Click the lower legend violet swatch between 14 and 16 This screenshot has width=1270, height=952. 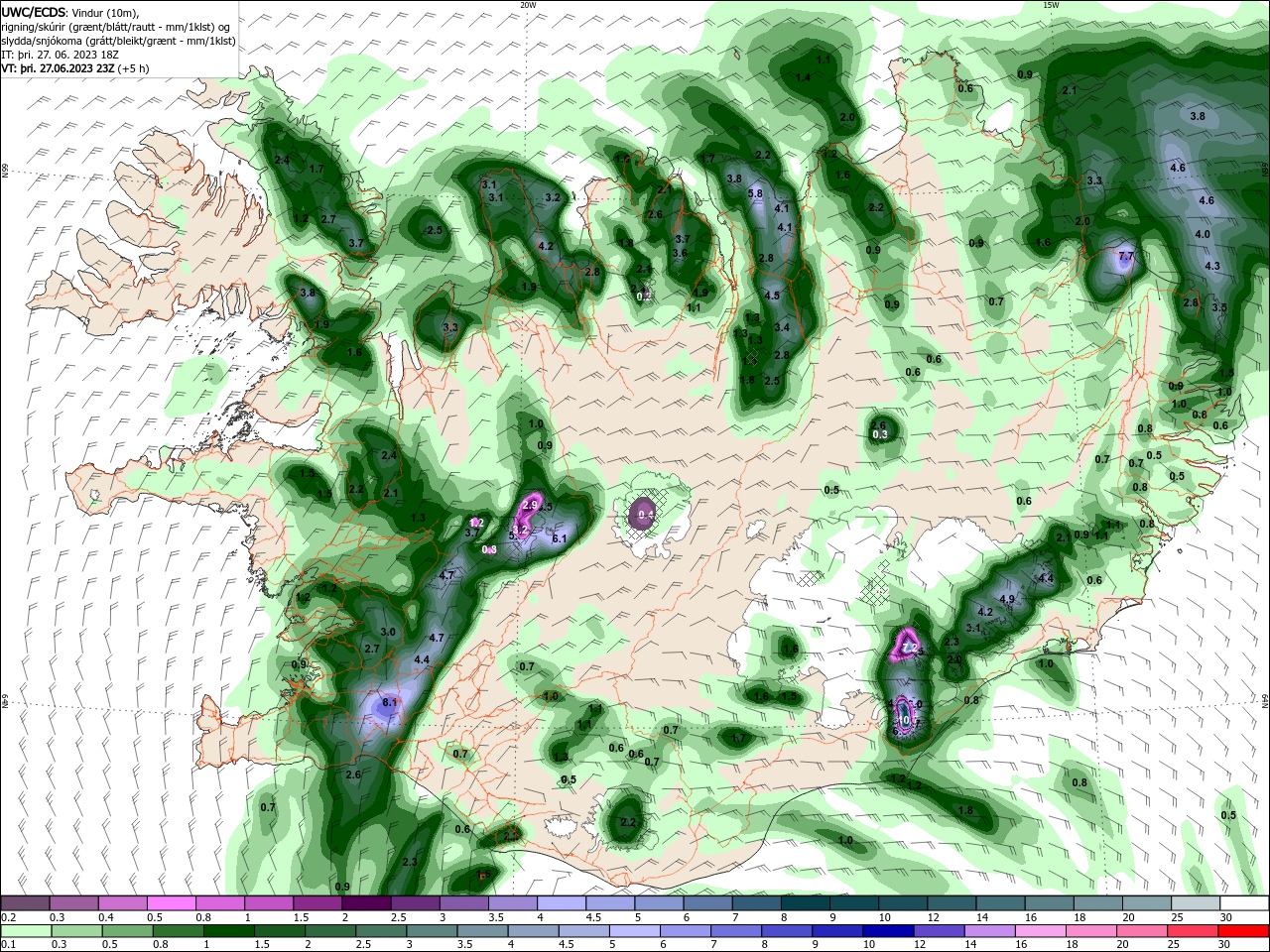990,931
